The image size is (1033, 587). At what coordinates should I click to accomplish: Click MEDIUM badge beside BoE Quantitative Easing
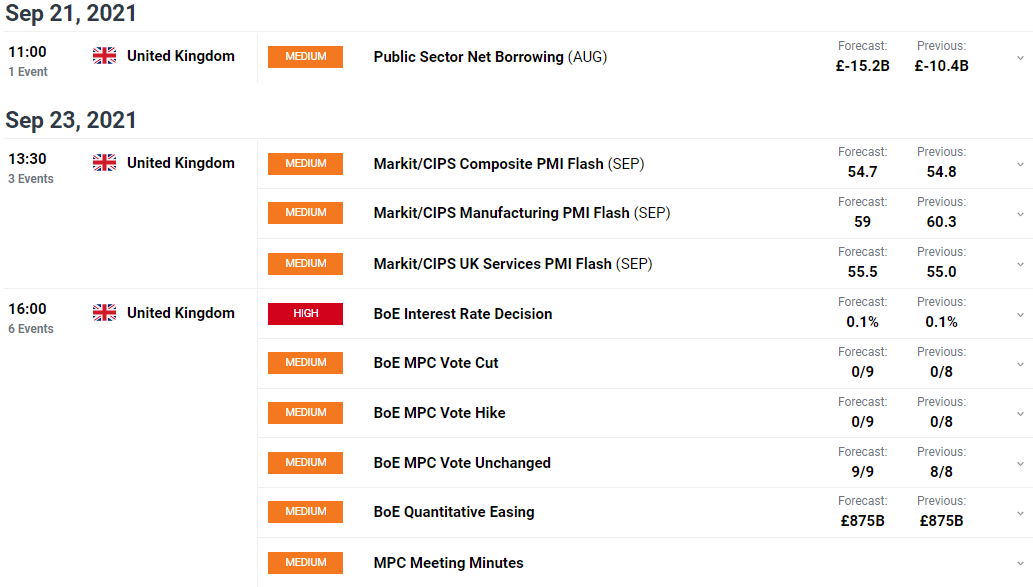tap(305, 512)
